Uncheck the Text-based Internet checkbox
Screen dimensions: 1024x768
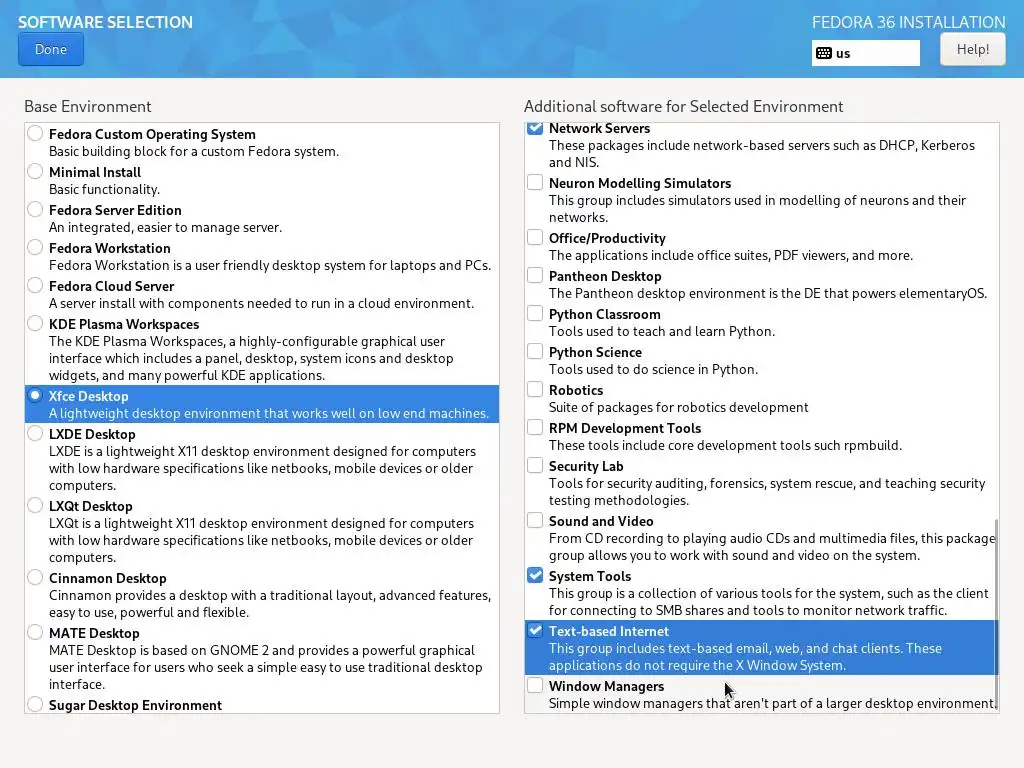coord(535,630)
